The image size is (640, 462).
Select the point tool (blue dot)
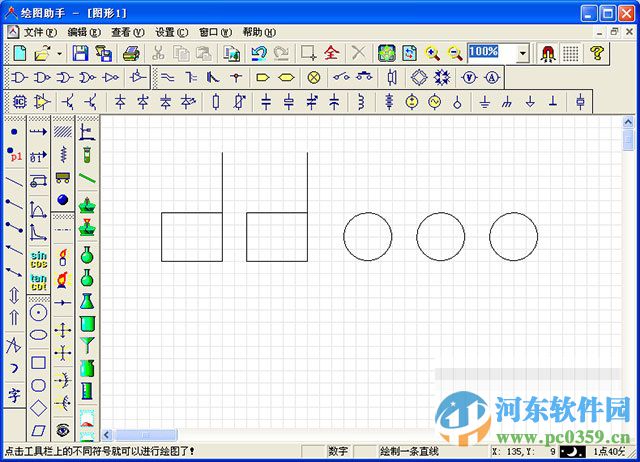14,132
